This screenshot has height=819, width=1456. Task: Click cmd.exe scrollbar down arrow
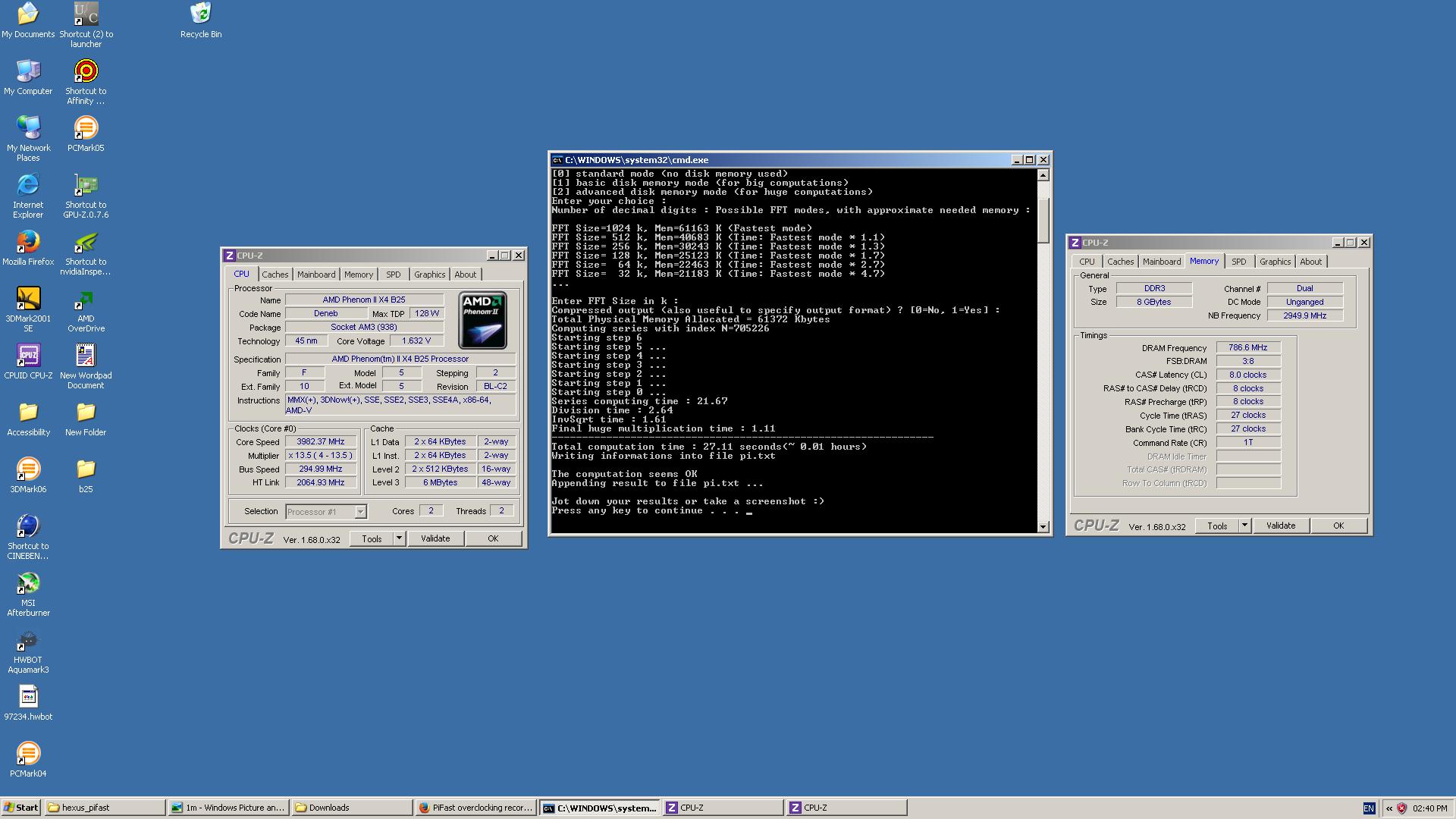1043,526
